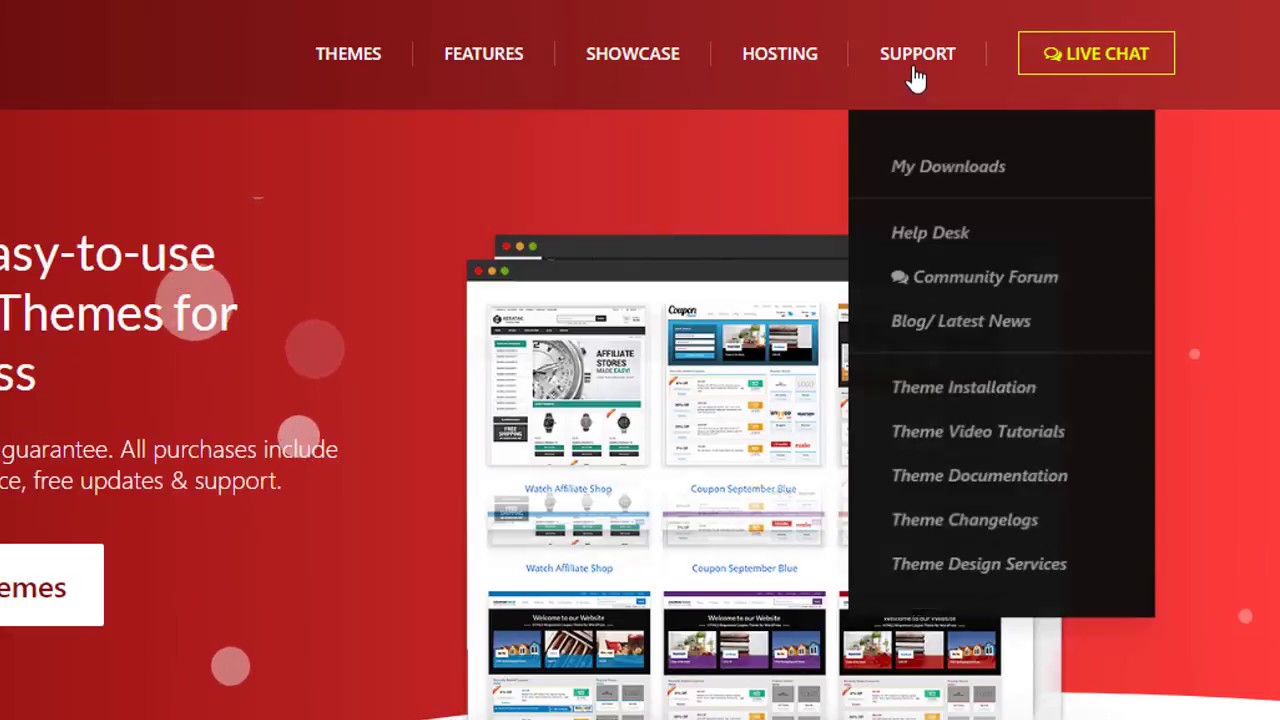Screen dimensions: 1280x720
Task: Click the white themes button at left
Action: [50, 586]
